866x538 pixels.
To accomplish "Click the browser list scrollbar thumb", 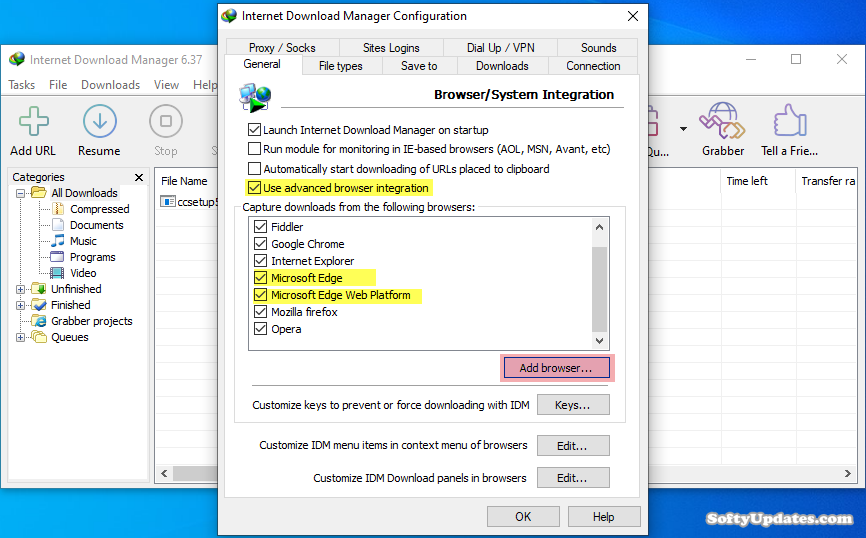I will pos(599,289).
